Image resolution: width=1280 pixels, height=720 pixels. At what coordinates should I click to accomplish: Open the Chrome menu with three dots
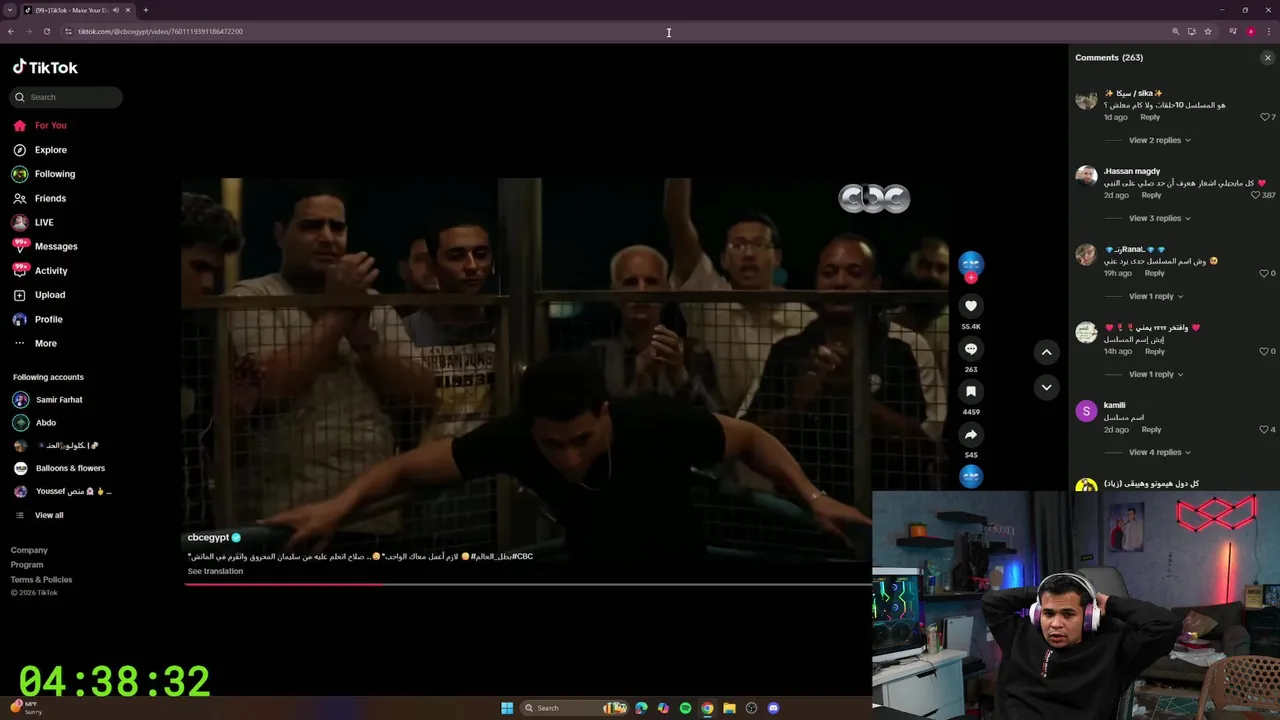pyautogui.click(x=1268, y=31)
